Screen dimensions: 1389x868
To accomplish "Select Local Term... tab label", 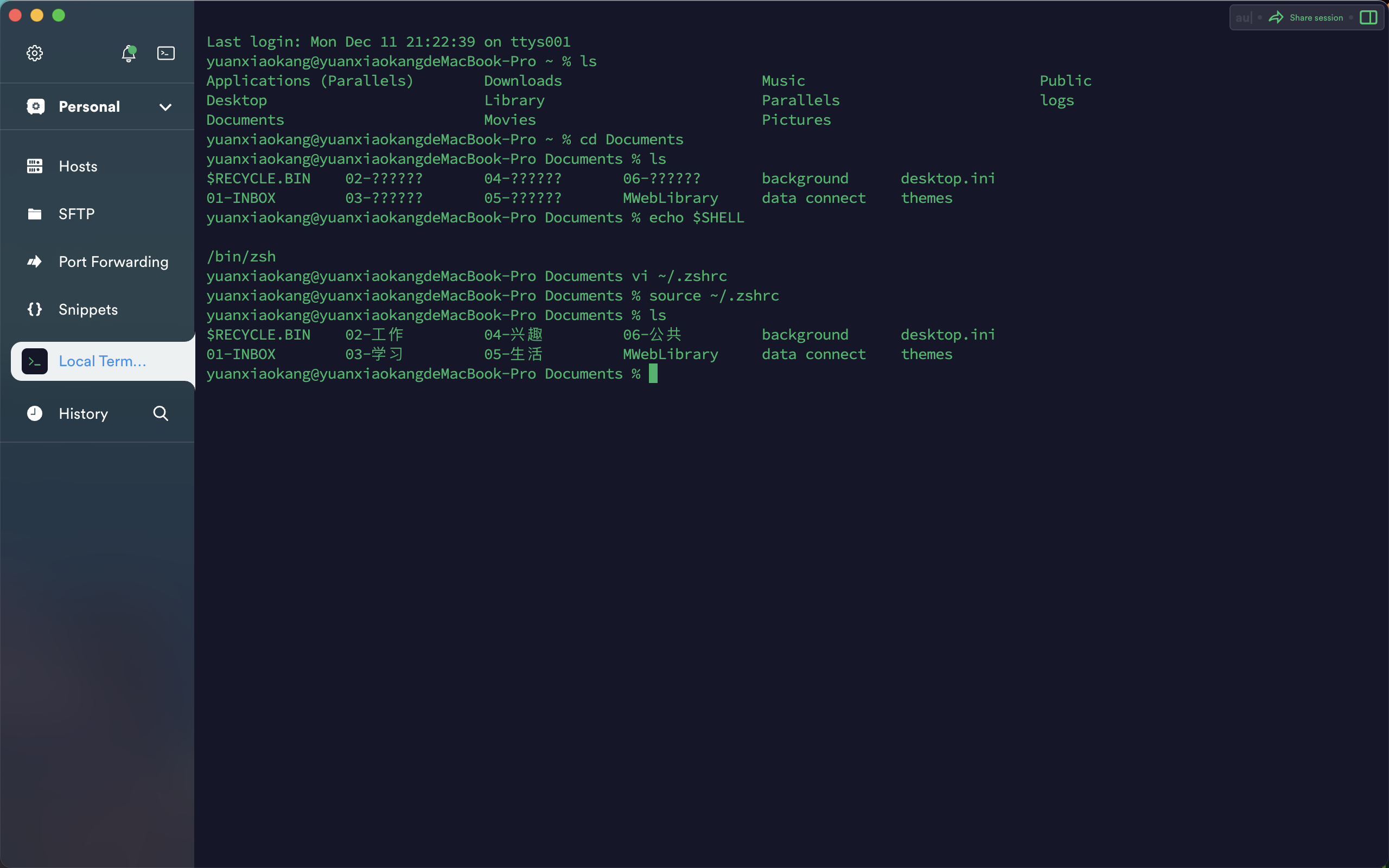I will point(102,361).
